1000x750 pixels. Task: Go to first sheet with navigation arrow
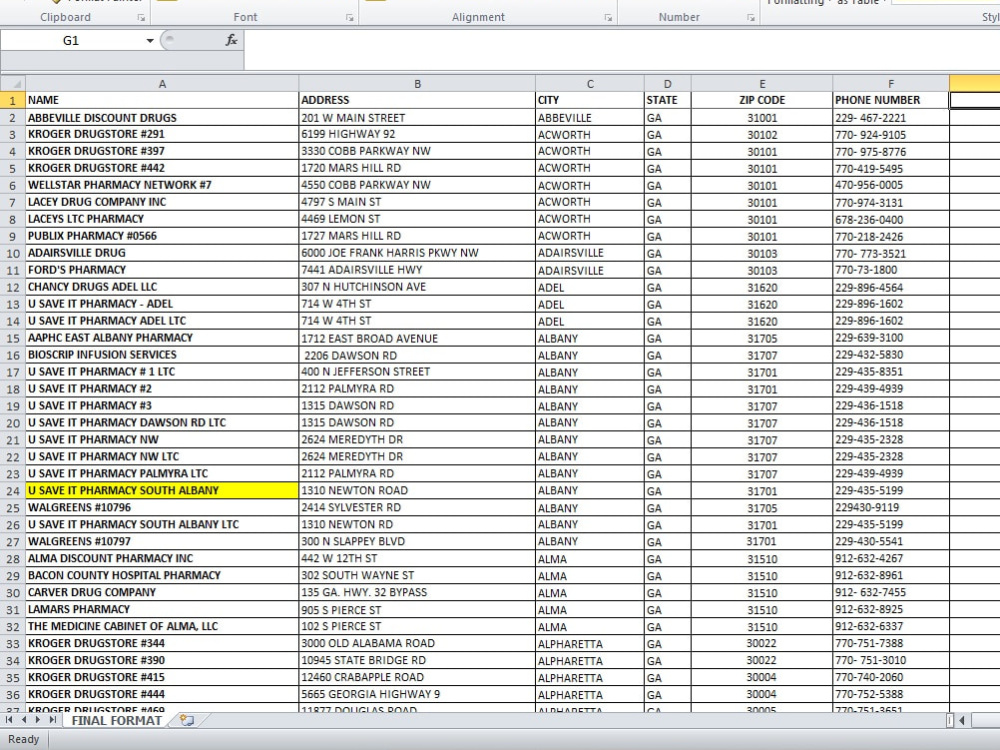coord(9,719)
